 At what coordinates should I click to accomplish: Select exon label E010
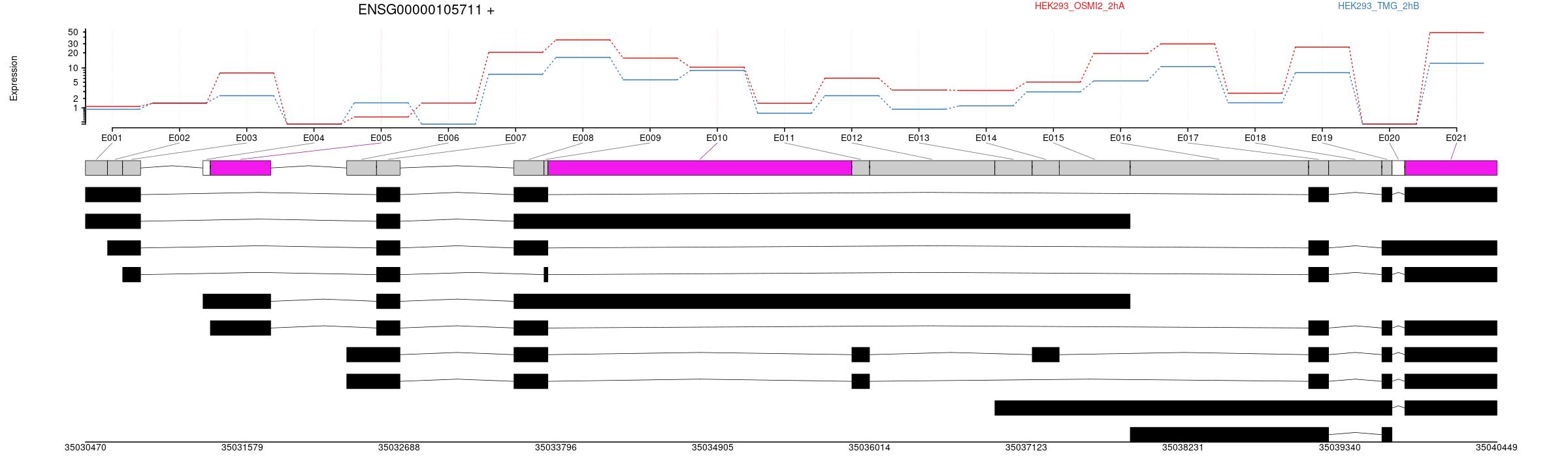[x=717, y=138]
